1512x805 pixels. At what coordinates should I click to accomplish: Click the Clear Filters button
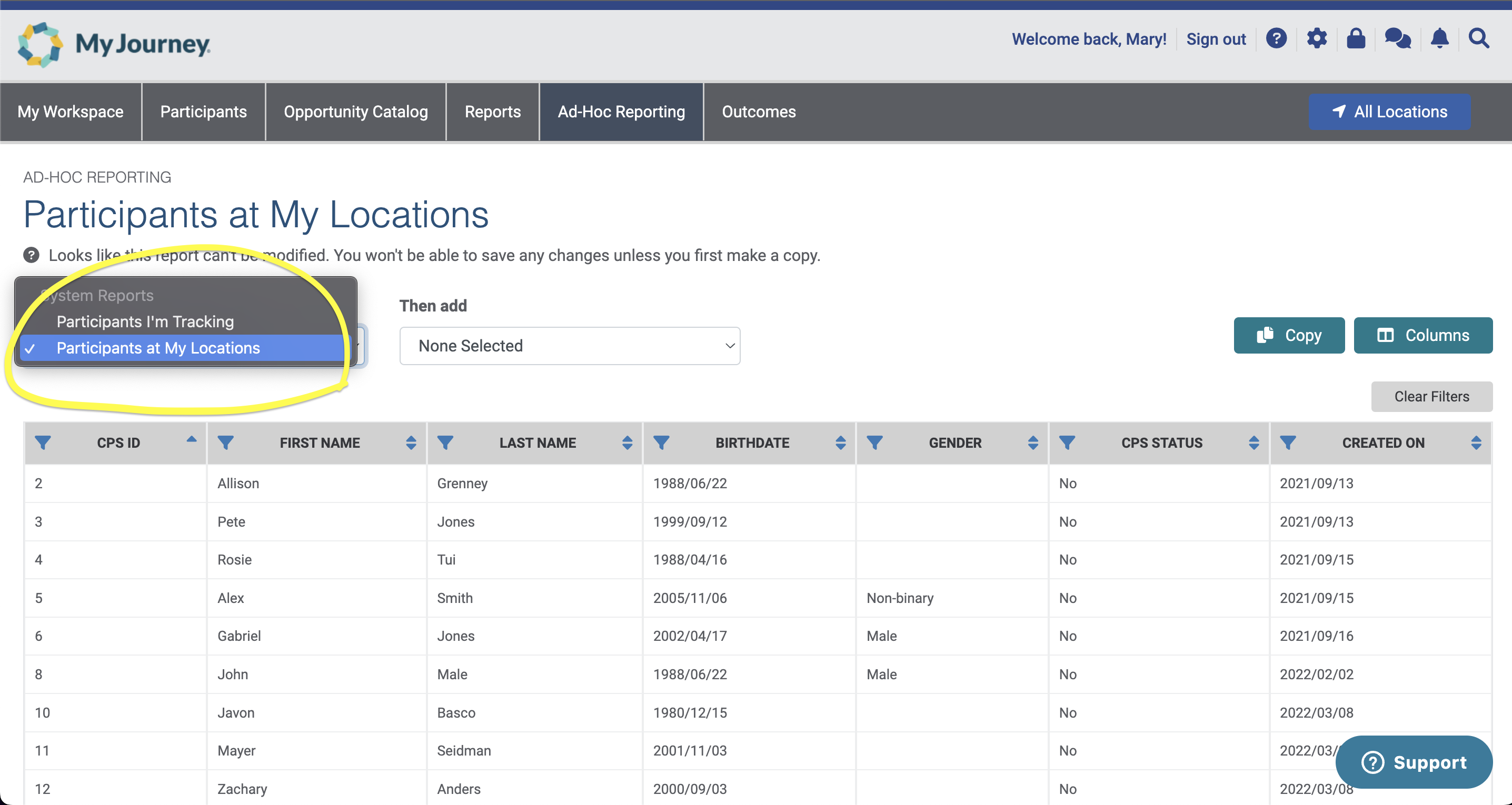(1431, 397)
